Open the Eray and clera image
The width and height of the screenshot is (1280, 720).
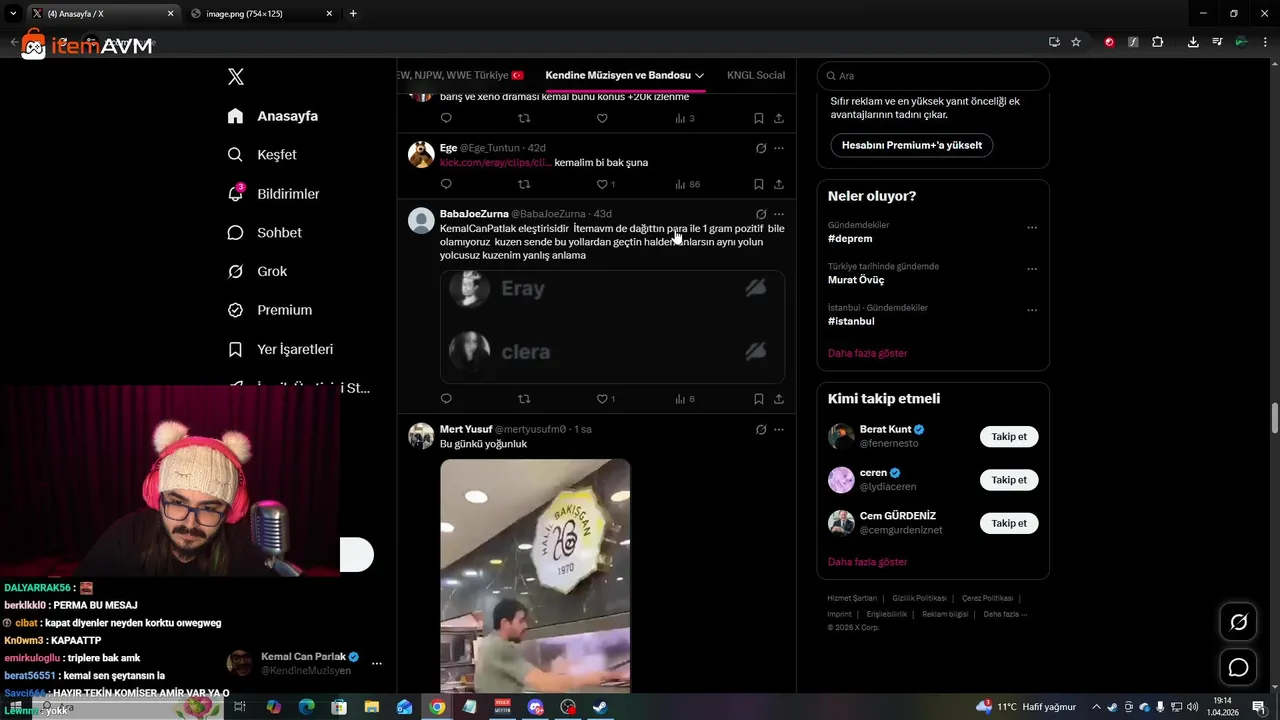(x=612, y=326)
